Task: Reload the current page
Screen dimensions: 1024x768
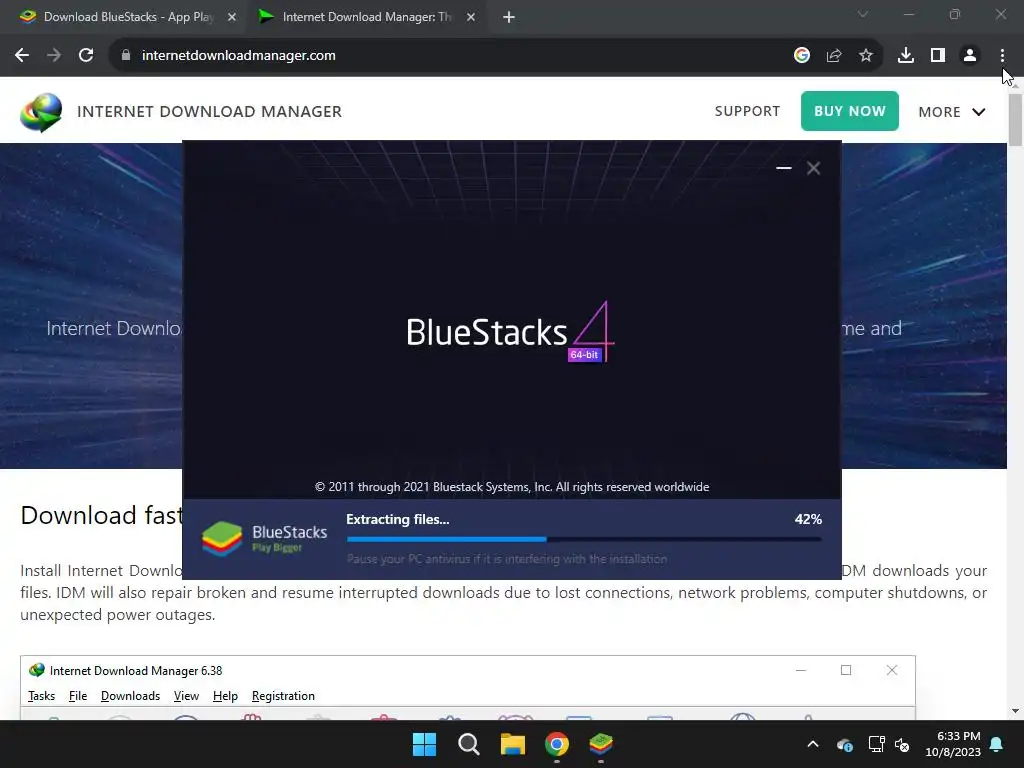Action: (86, 56)
